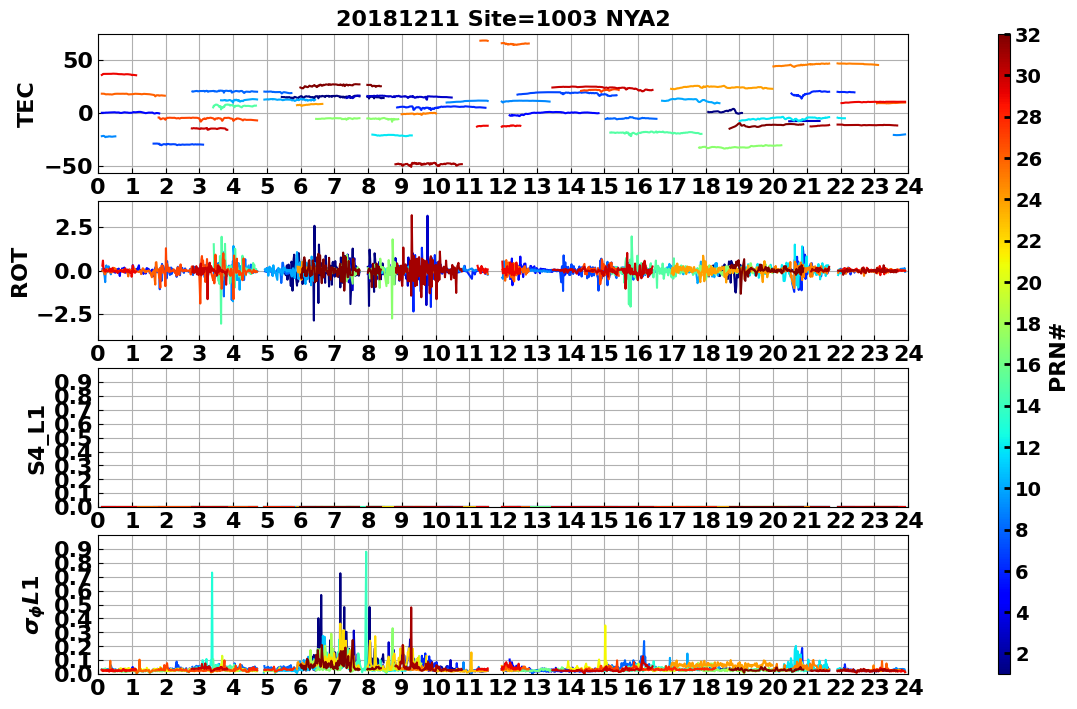The image size is (1077, 709).
Task: Click the colorbar tick label 16
Action: [1028, 365]
